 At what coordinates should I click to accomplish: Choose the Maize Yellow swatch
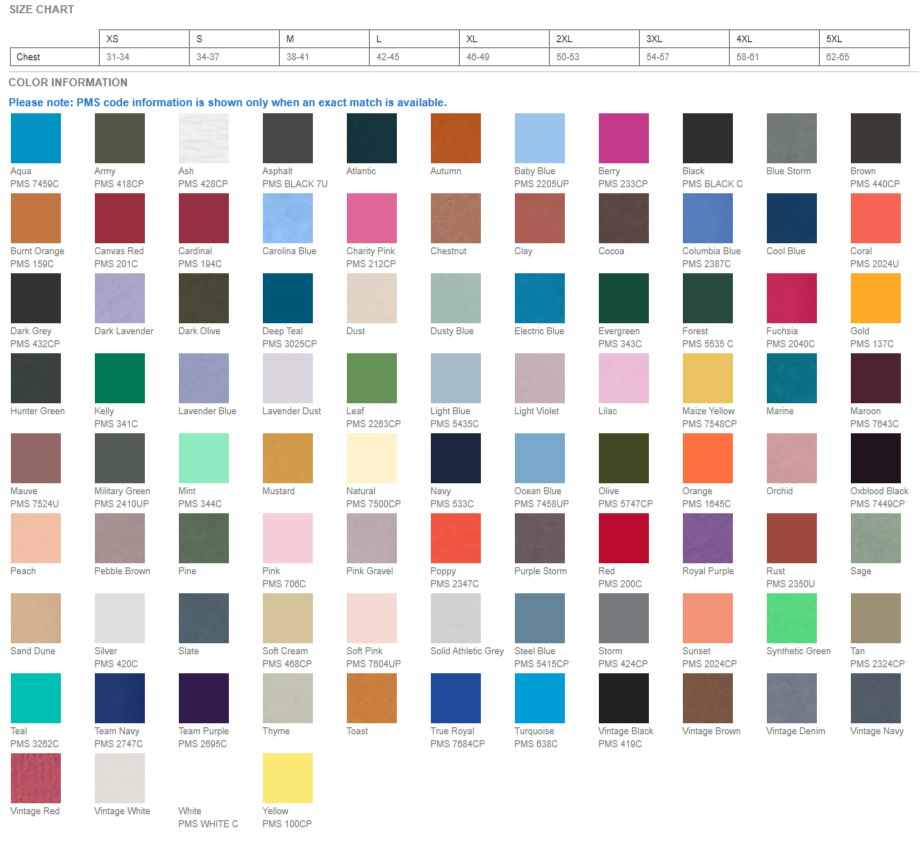click(x=707, y=378)
